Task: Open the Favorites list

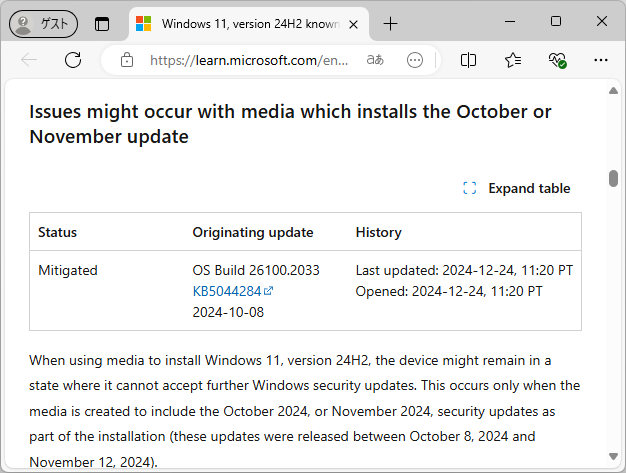Action: coord(513,60)
